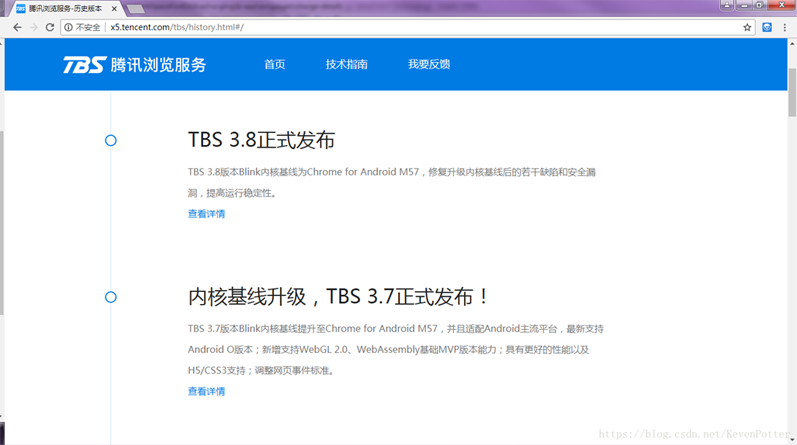The height and width of the screenshot is (445, 797).
Task: Open 技术指南 navigation item
Action: [x=347, y=64]
